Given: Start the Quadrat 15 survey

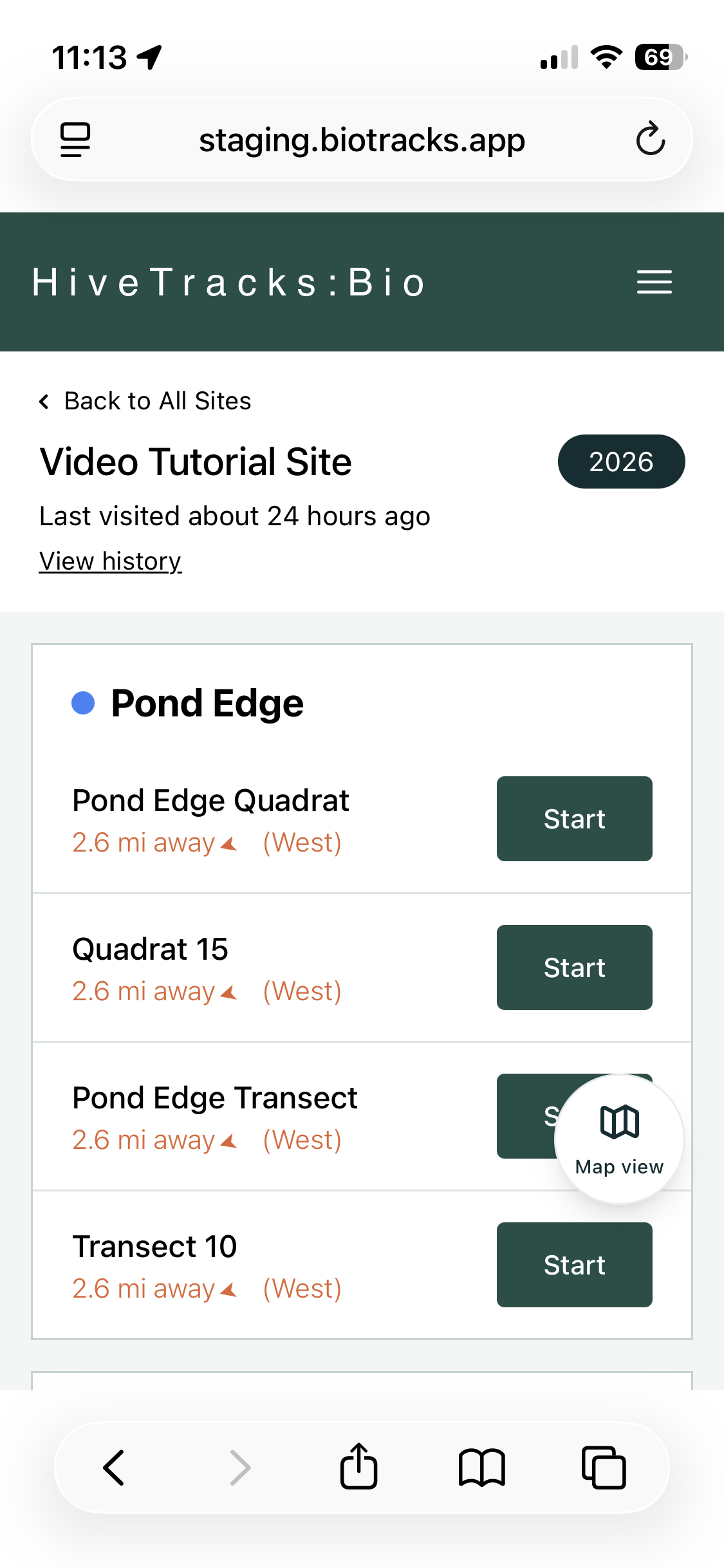Looking at the screenshot, I should tap(574, 967).
